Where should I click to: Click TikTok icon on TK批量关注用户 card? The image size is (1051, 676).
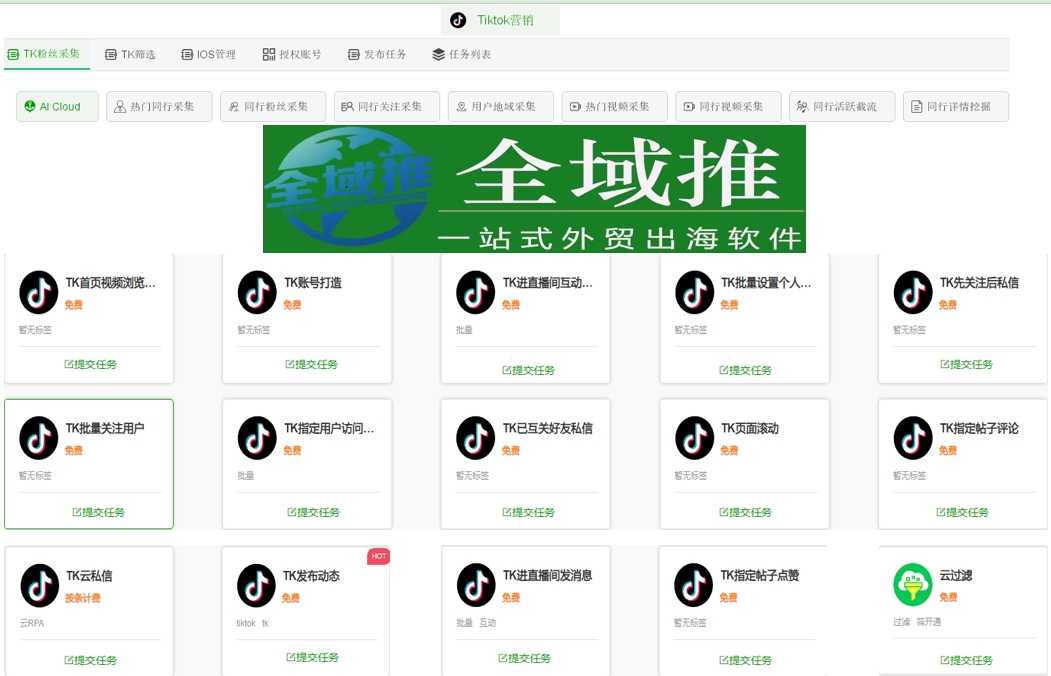[x=39, y=438]
